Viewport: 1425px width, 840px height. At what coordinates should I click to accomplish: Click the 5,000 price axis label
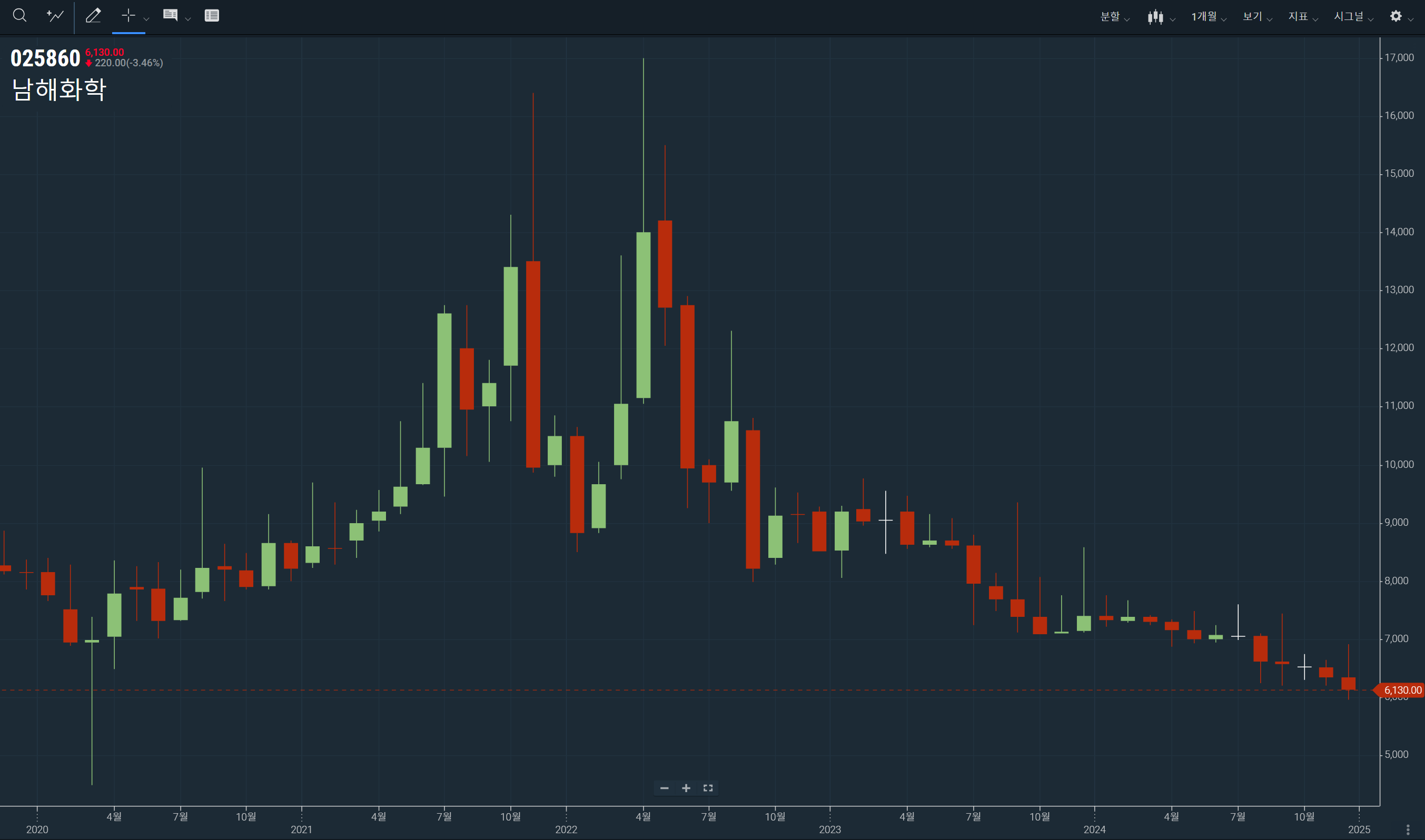point(1397,755)
